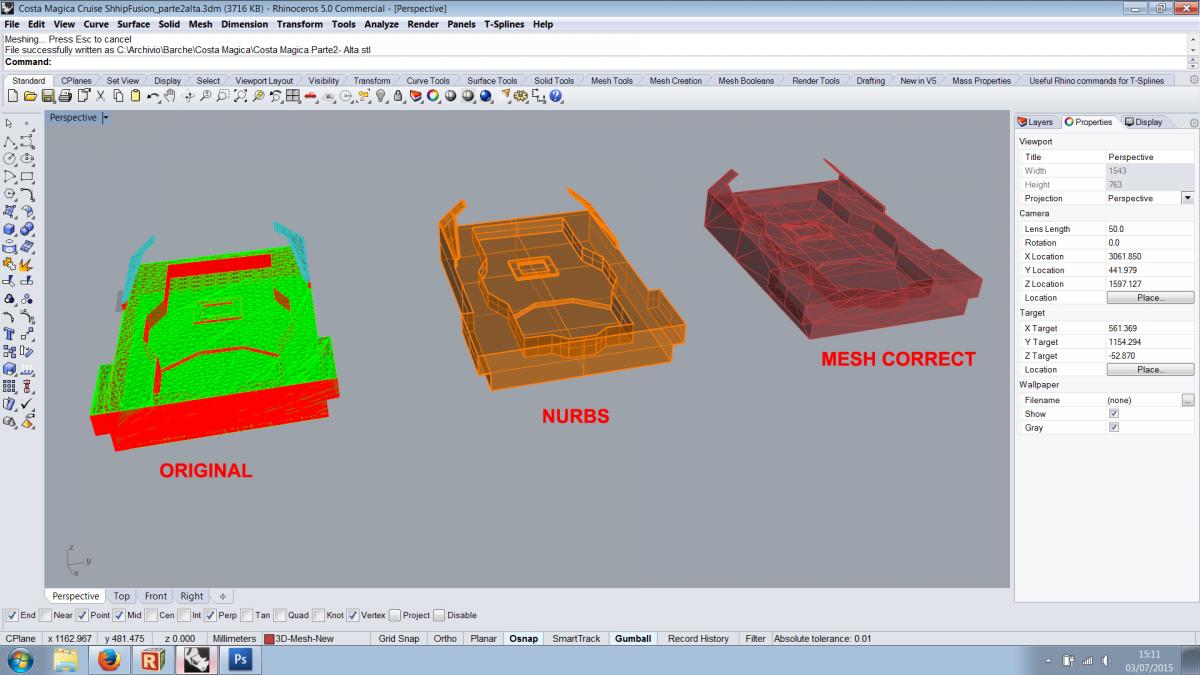Click the Camera Location Place button

[x=1150, y=298]
